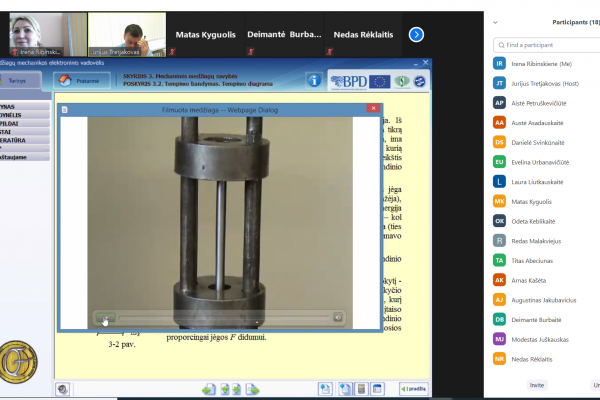Click the window layout icon in bottom toolbar

click(377, 389)
